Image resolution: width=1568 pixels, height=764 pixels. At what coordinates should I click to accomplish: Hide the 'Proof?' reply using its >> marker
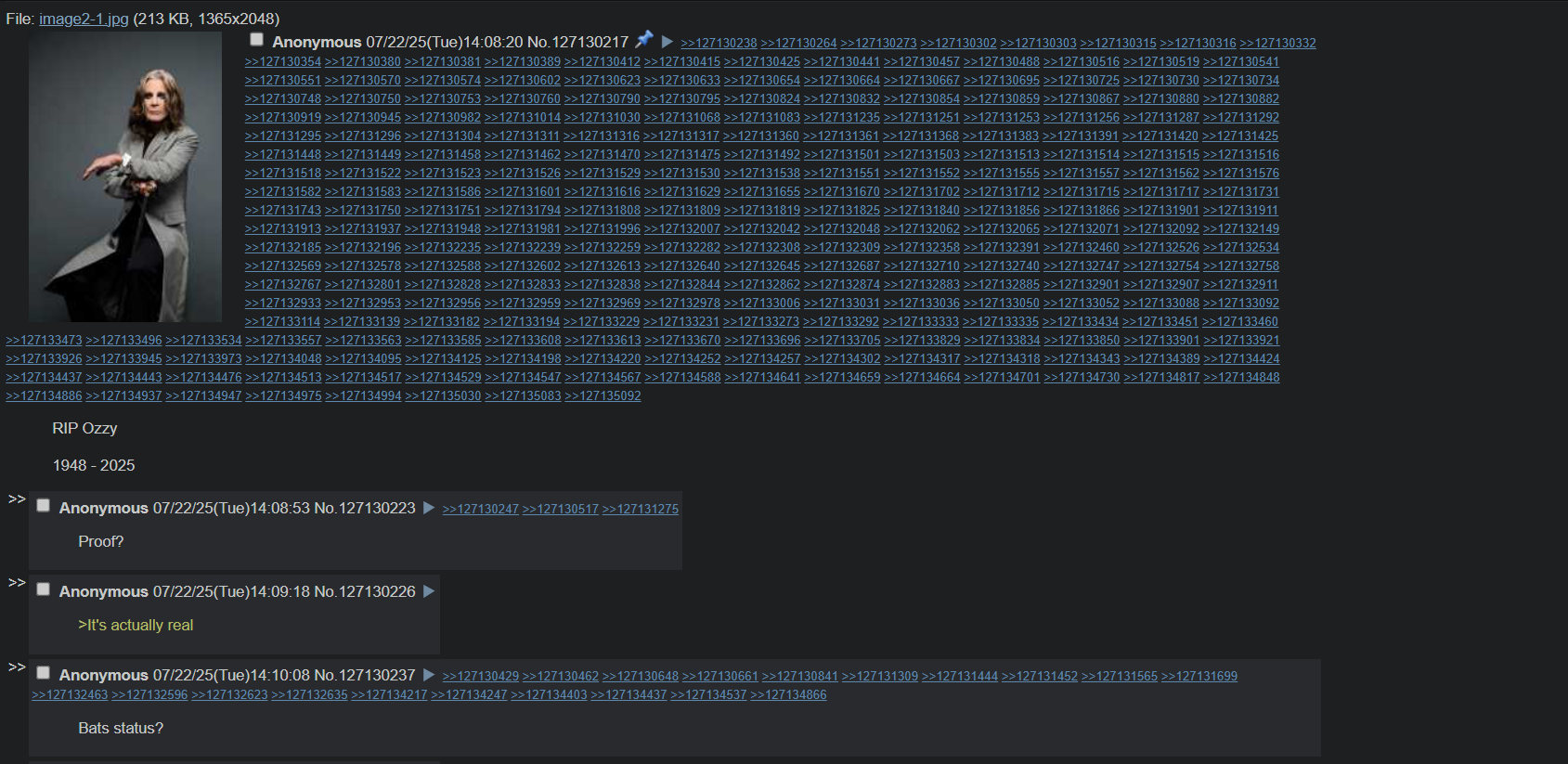tap(17, 499)
